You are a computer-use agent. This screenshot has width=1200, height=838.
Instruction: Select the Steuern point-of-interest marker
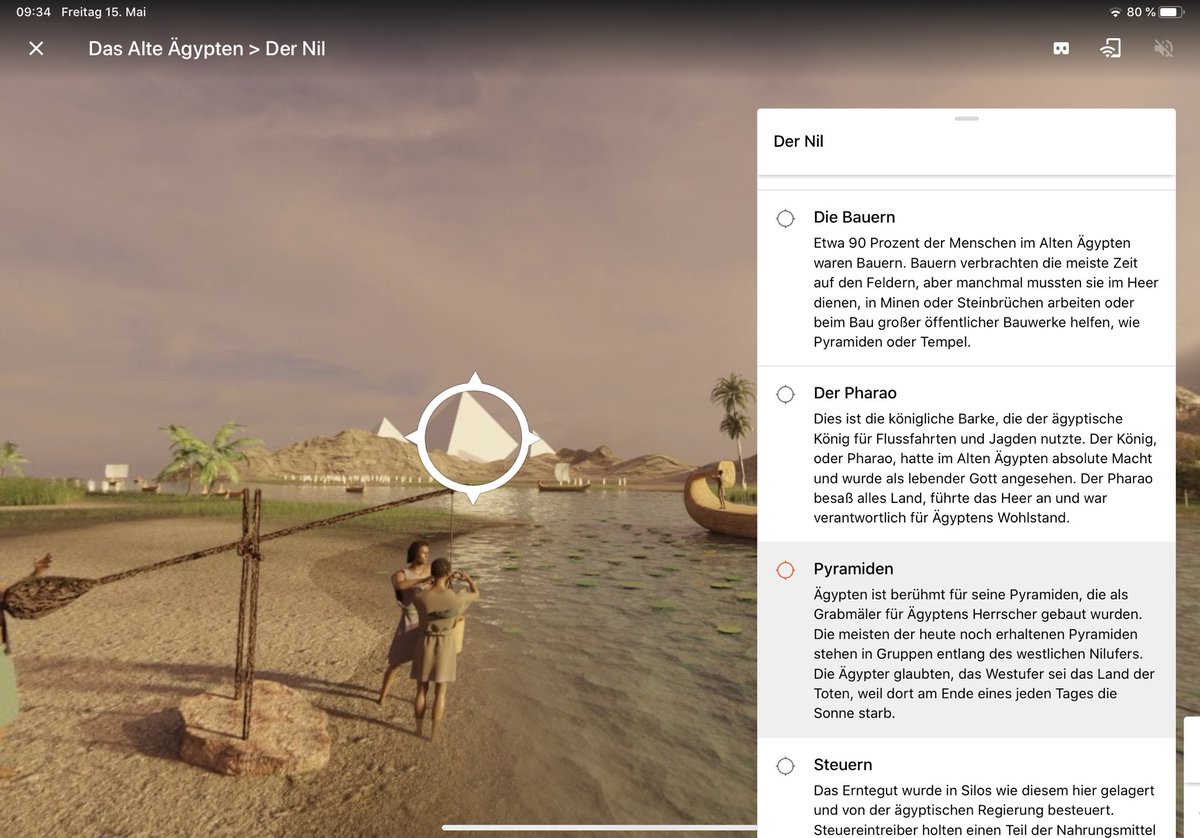pos(786,766)
